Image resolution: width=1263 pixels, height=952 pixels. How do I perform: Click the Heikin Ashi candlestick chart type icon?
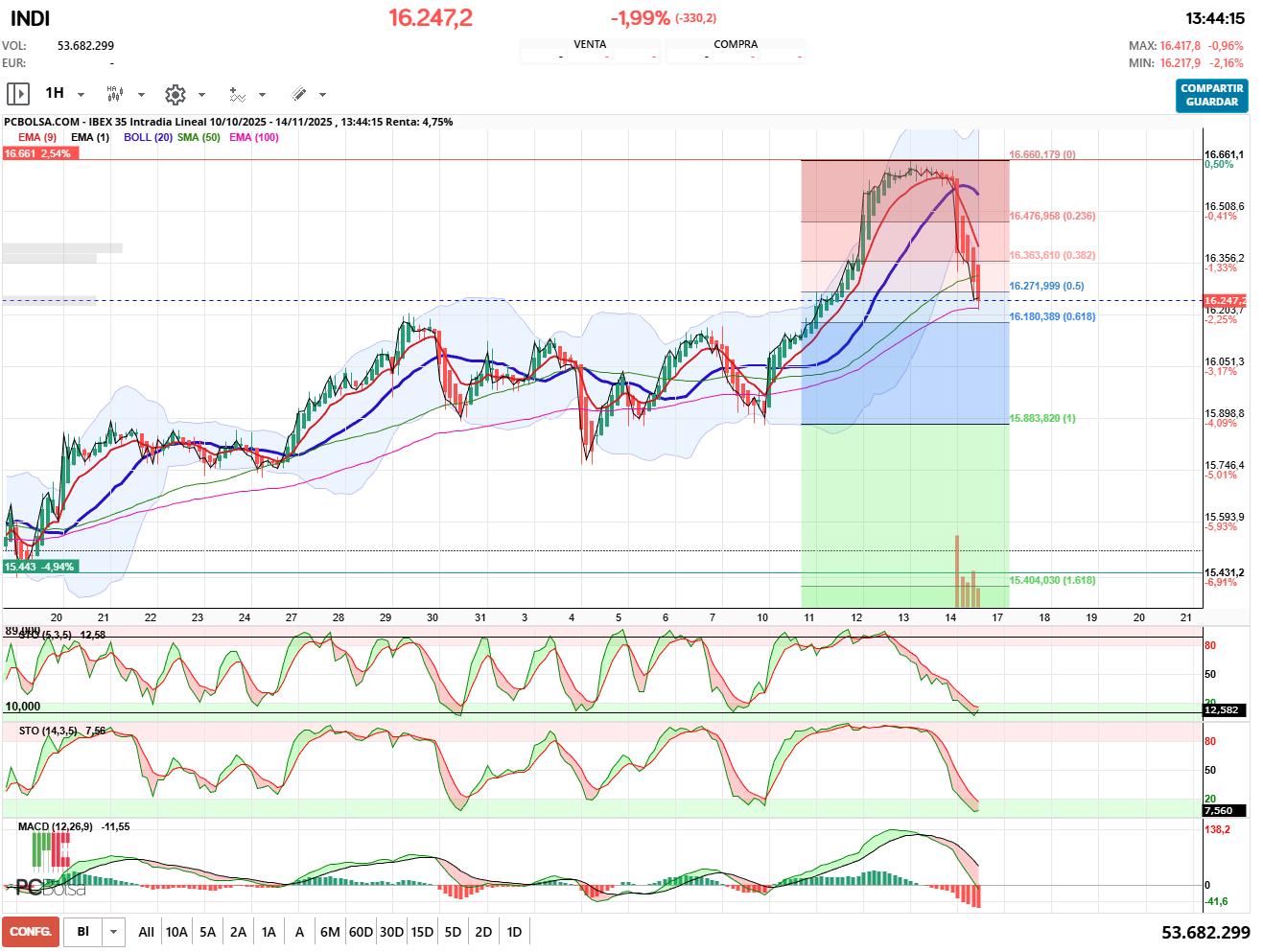point(114,94)
